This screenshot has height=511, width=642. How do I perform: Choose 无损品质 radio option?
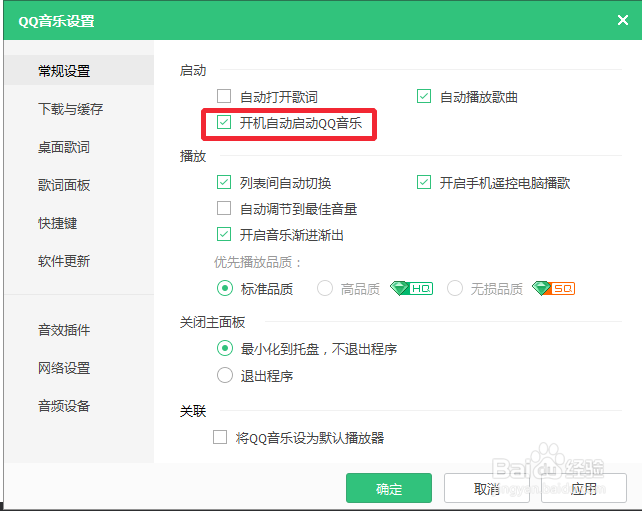pos(455,288)
